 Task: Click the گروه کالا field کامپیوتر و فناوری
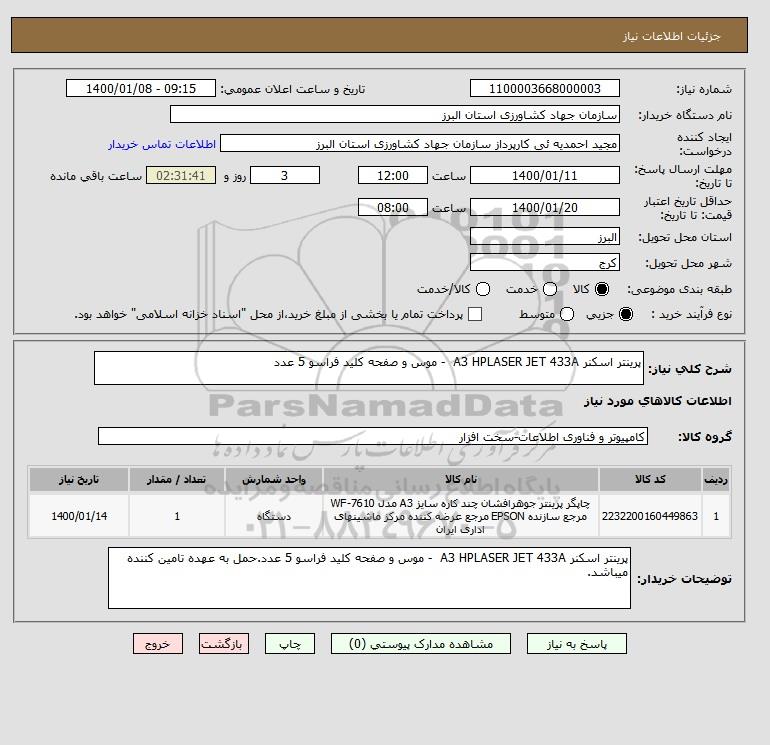point(373,436)
